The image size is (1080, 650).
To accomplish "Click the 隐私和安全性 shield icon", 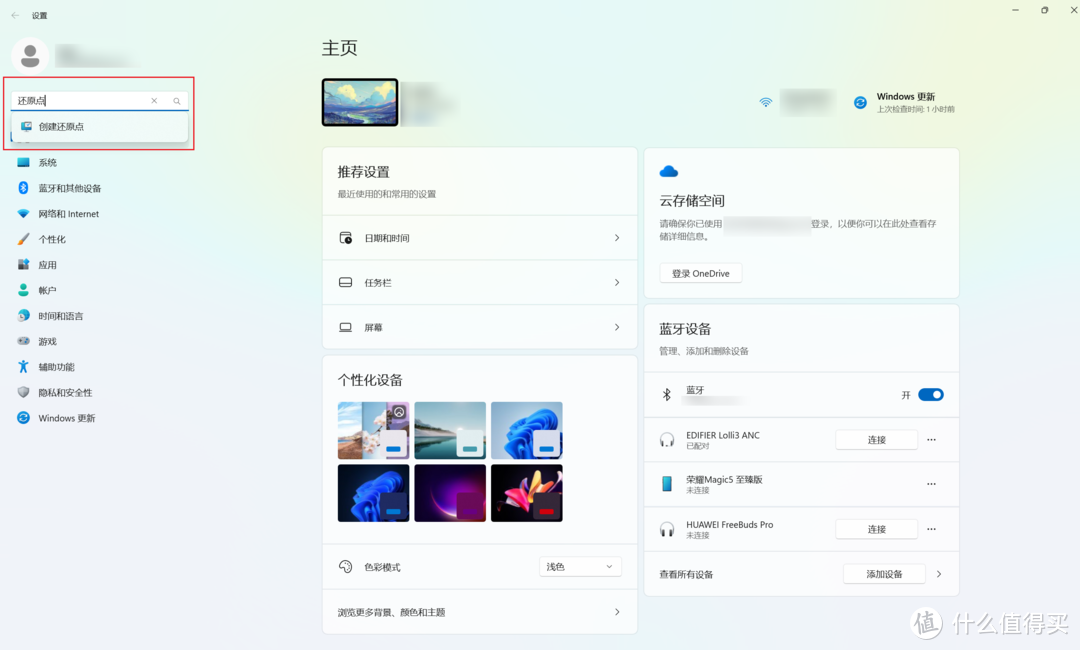I will tap(23, 392).
